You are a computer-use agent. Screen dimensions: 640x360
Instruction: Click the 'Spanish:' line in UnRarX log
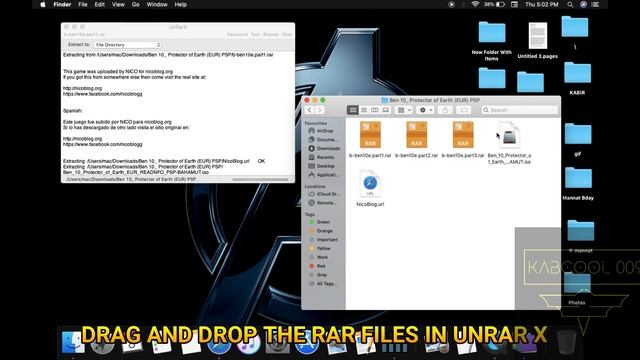[x=73, y=111]
